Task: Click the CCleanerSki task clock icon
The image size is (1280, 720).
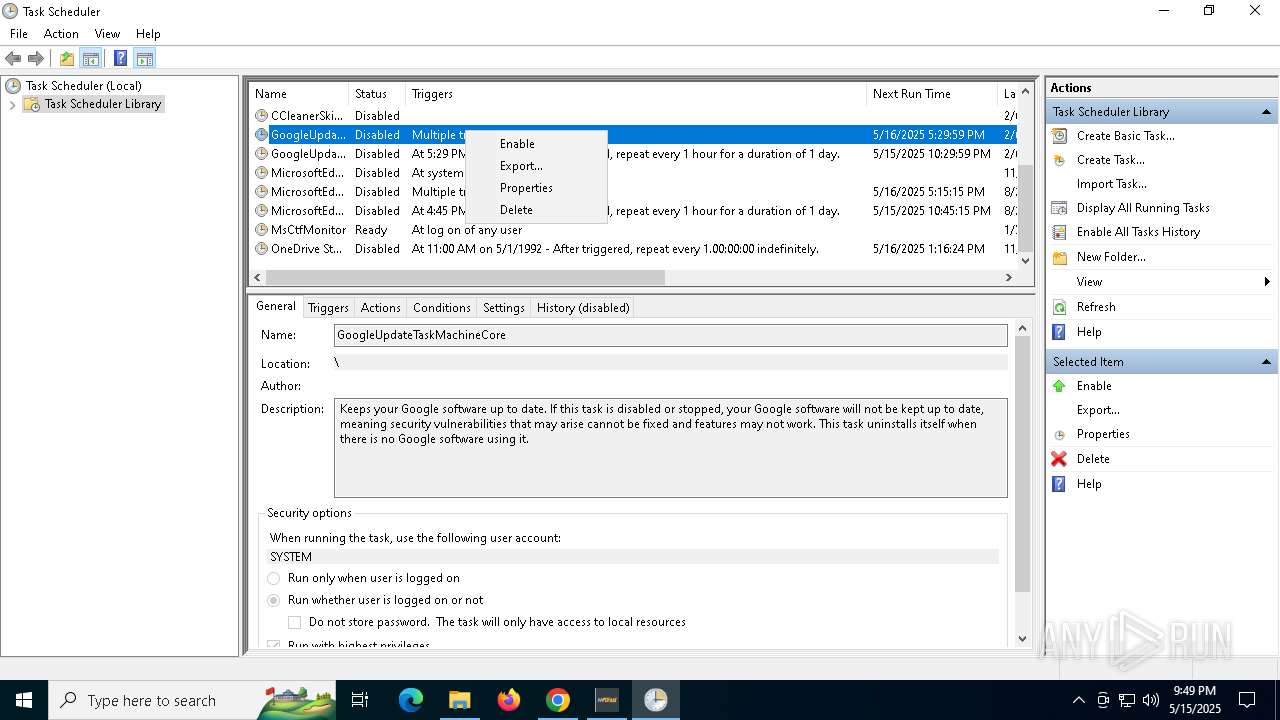Action: tap(261, 116)
